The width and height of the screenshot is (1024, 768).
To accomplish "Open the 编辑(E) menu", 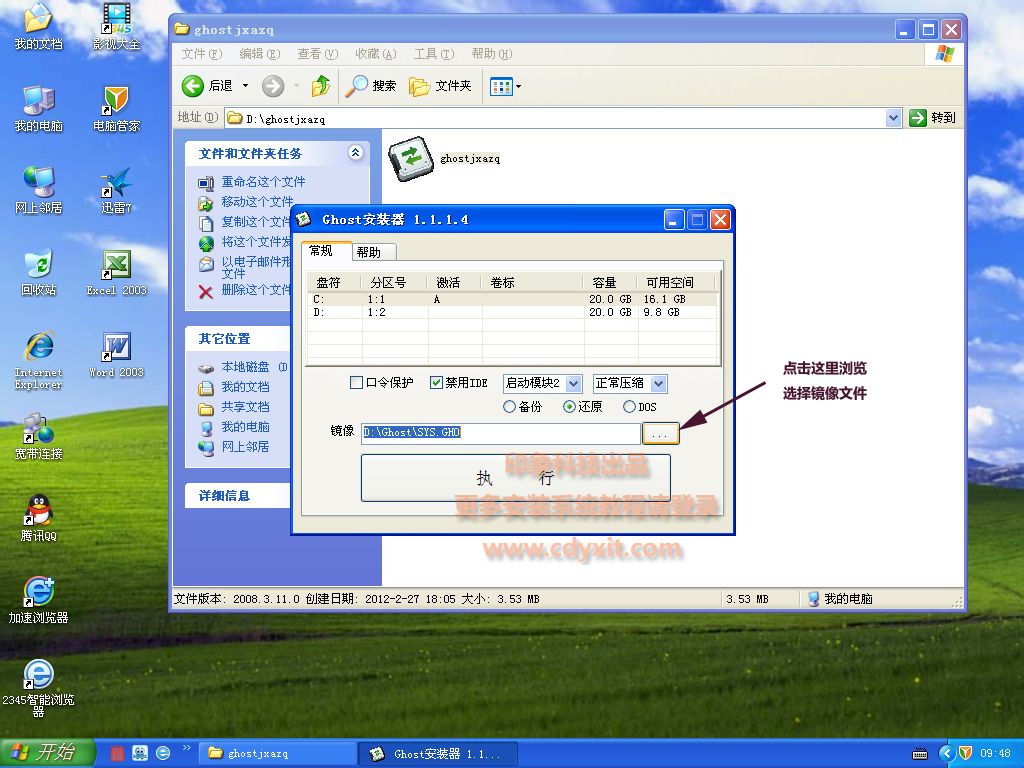I will coord(260,54).
